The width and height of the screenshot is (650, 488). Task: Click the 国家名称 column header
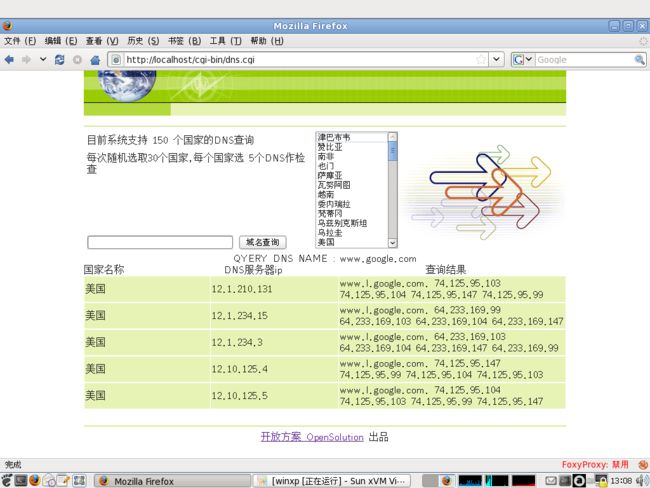point(104,269)
